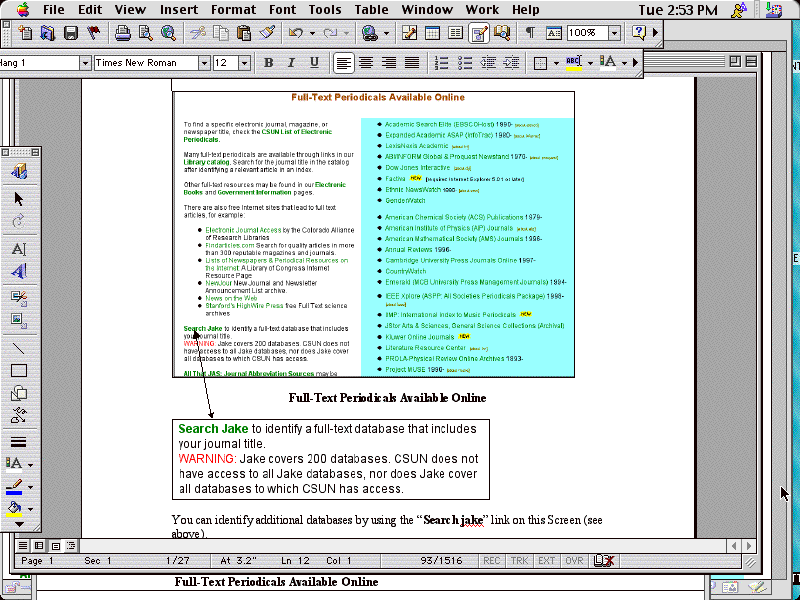Screen dimensions: 800x600
Task: Click the TRK status bar indicator
Action: (519, 561)
